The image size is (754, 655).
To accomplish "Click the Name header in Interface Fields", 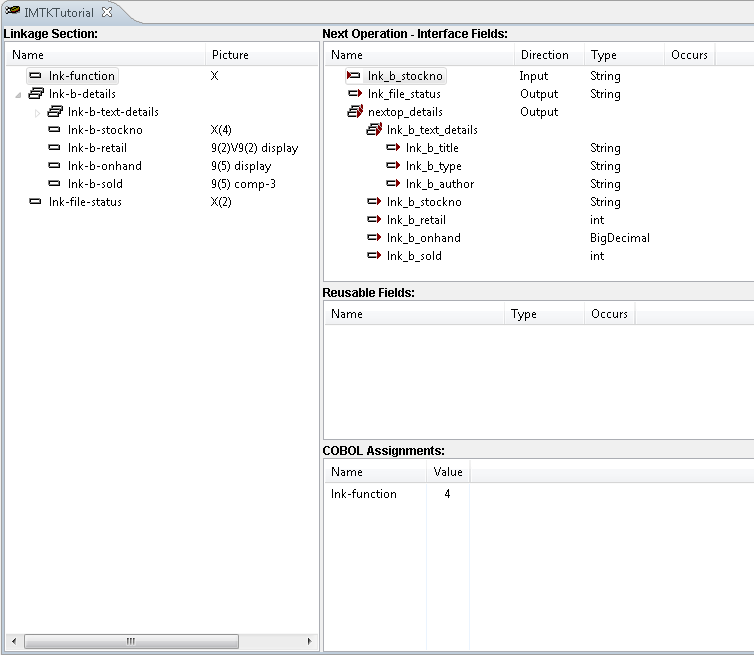I will pyautogui.click(x=419, y=55).
